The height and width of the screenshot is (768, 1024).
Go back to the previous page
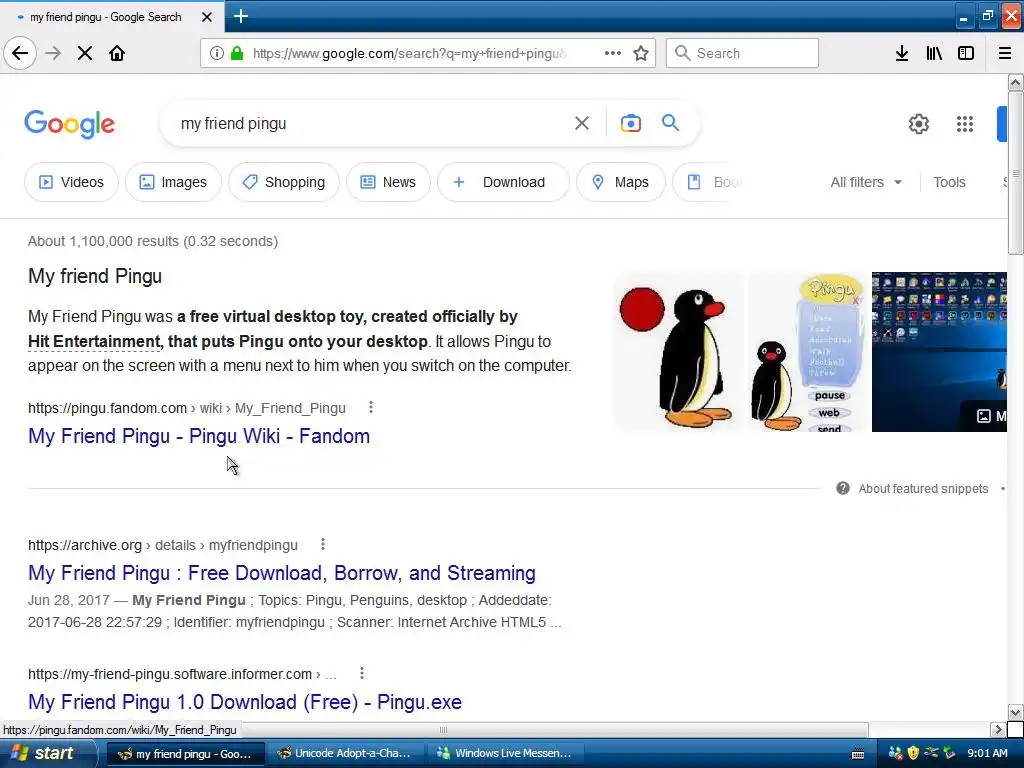(x=20, y=53)
